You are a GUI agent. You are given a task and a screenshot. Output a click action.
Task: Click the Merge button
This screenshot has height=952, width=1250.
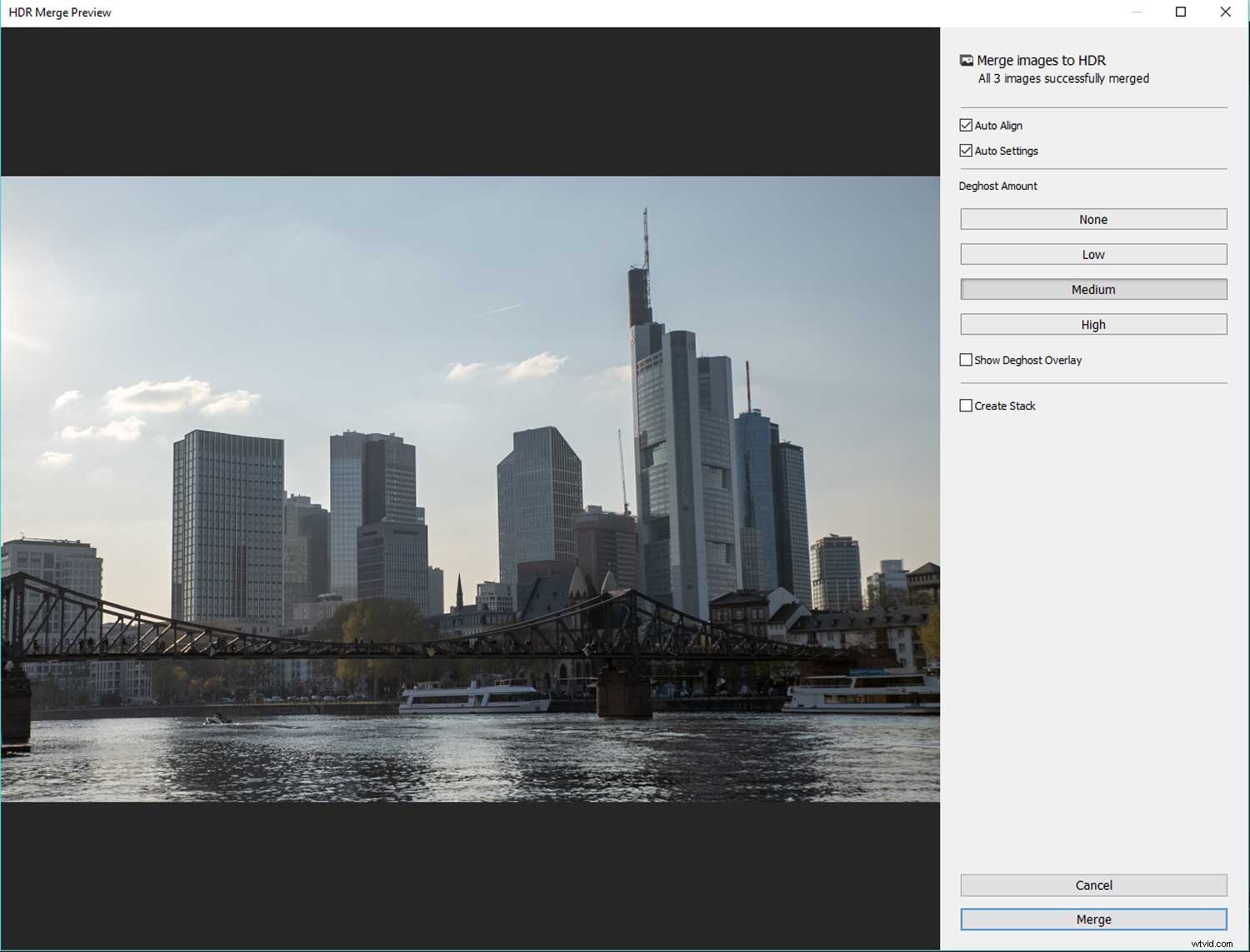click(x=1092, y=919)
